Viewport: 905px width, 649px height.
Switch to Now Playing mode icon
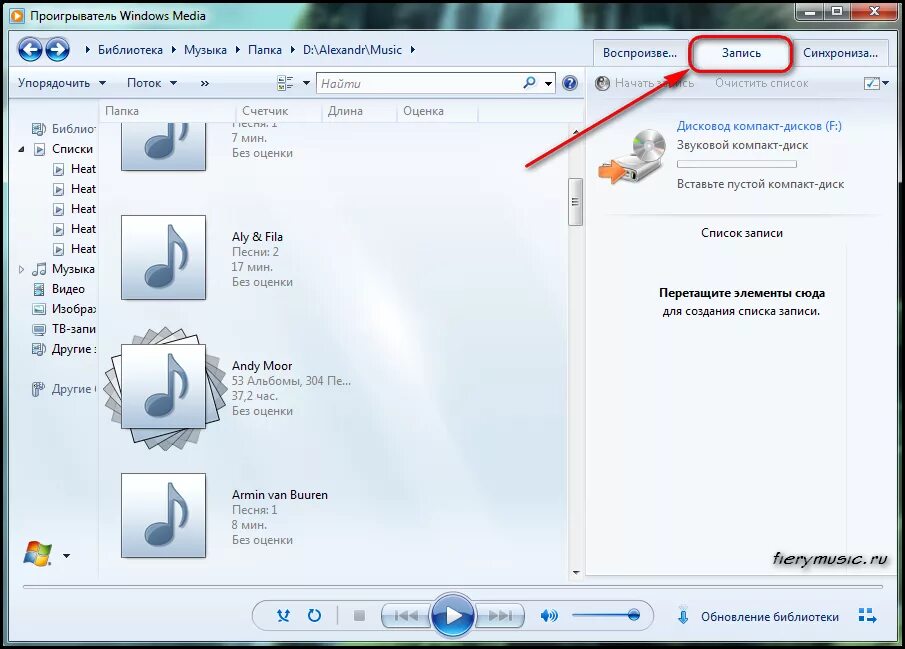coord(867,616)
